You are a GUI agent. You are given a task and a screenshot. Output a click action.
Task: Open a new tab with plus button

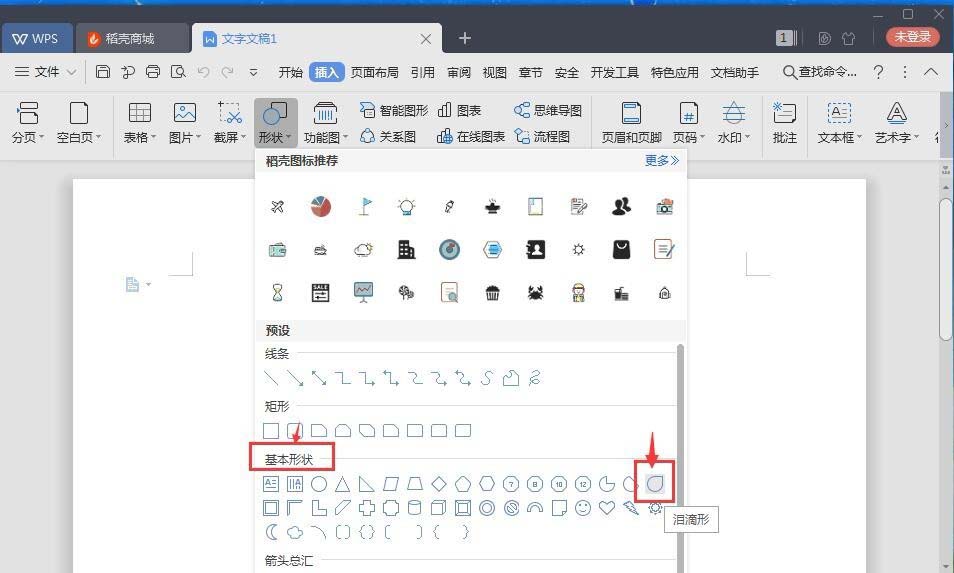click(x=465, y=38)
